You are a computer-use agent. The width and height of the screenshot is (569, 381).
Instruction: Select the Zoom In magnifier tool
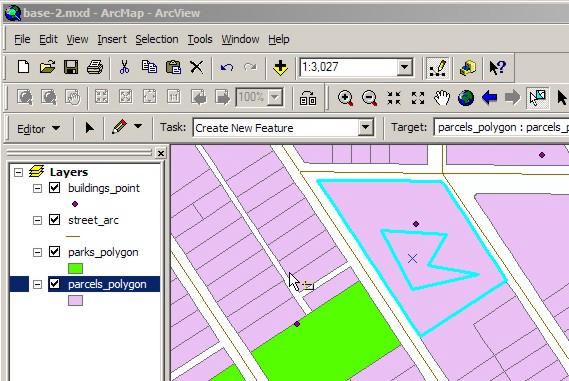[x=345, y=98]
